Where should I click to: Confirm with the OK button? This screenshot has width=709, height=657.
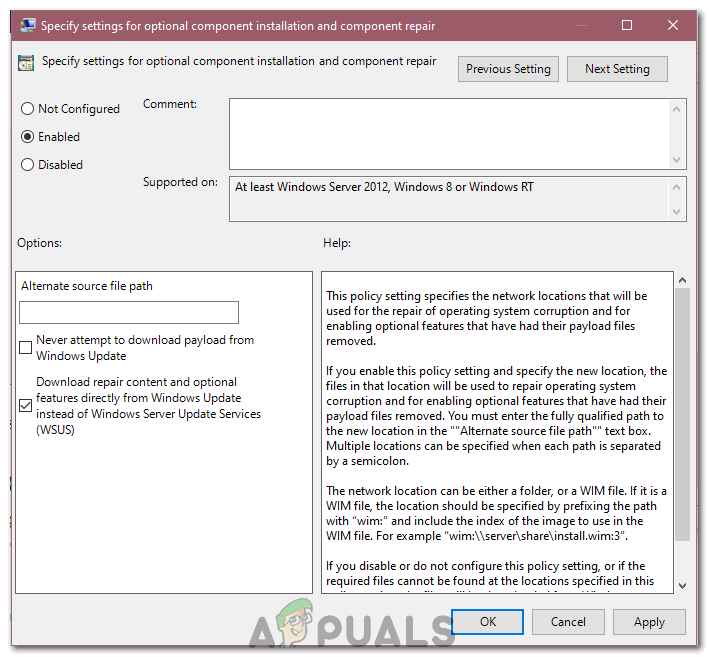click(x=487, y=622)
